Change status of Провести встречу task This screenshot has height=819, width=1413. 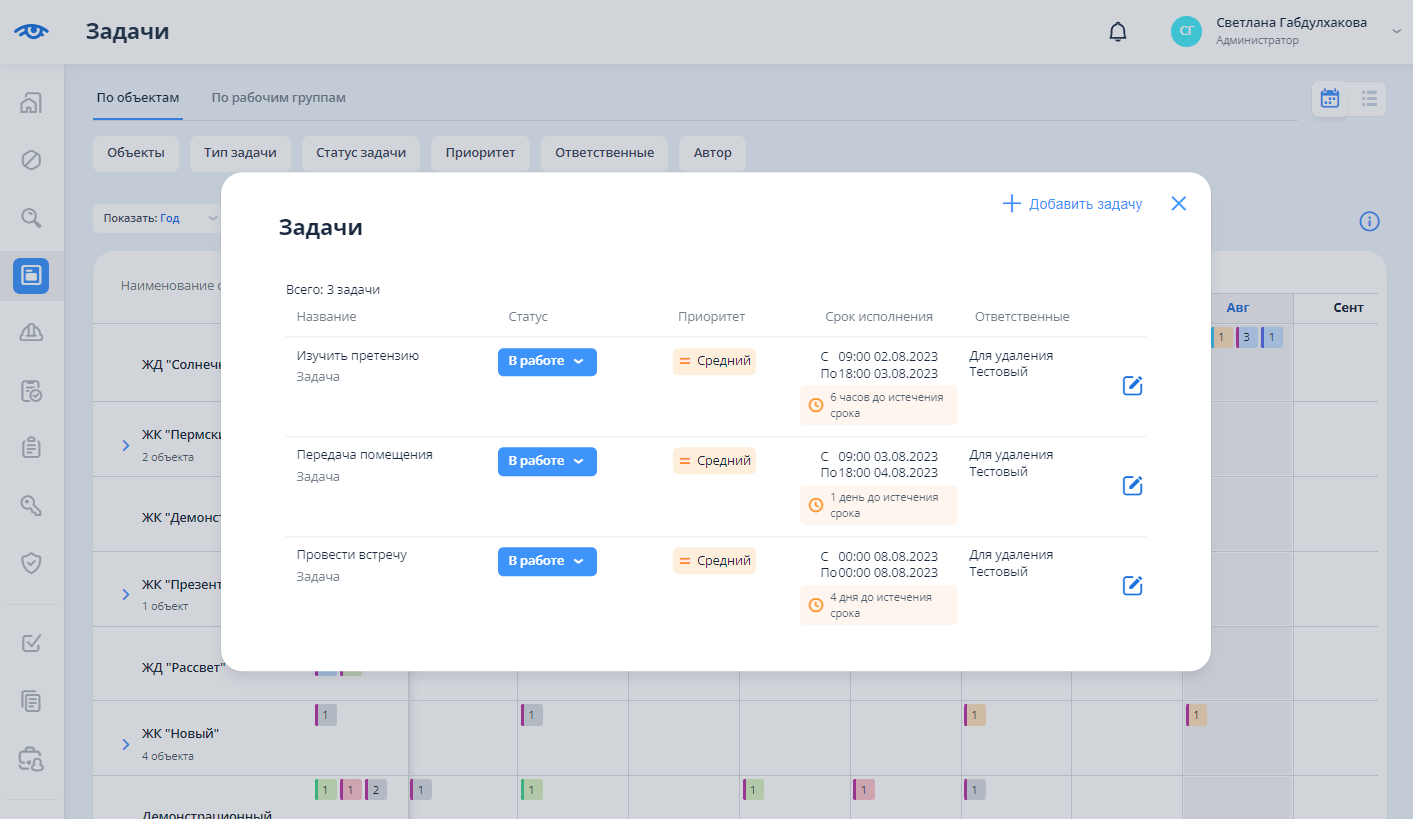pos(547,562)
